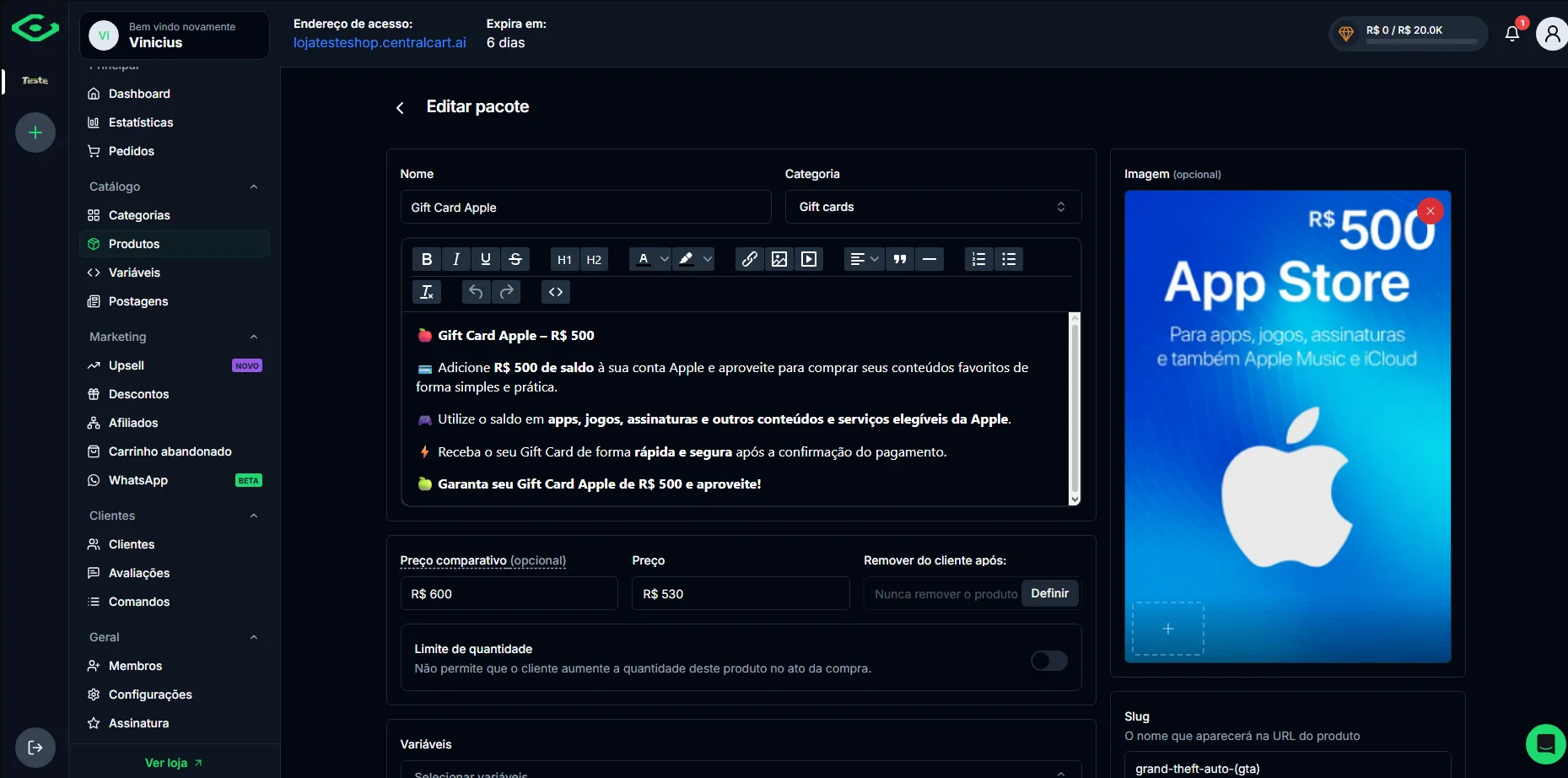Set Heading 1 style
The height and width of the screenshot is (778, 1568).
564,259
